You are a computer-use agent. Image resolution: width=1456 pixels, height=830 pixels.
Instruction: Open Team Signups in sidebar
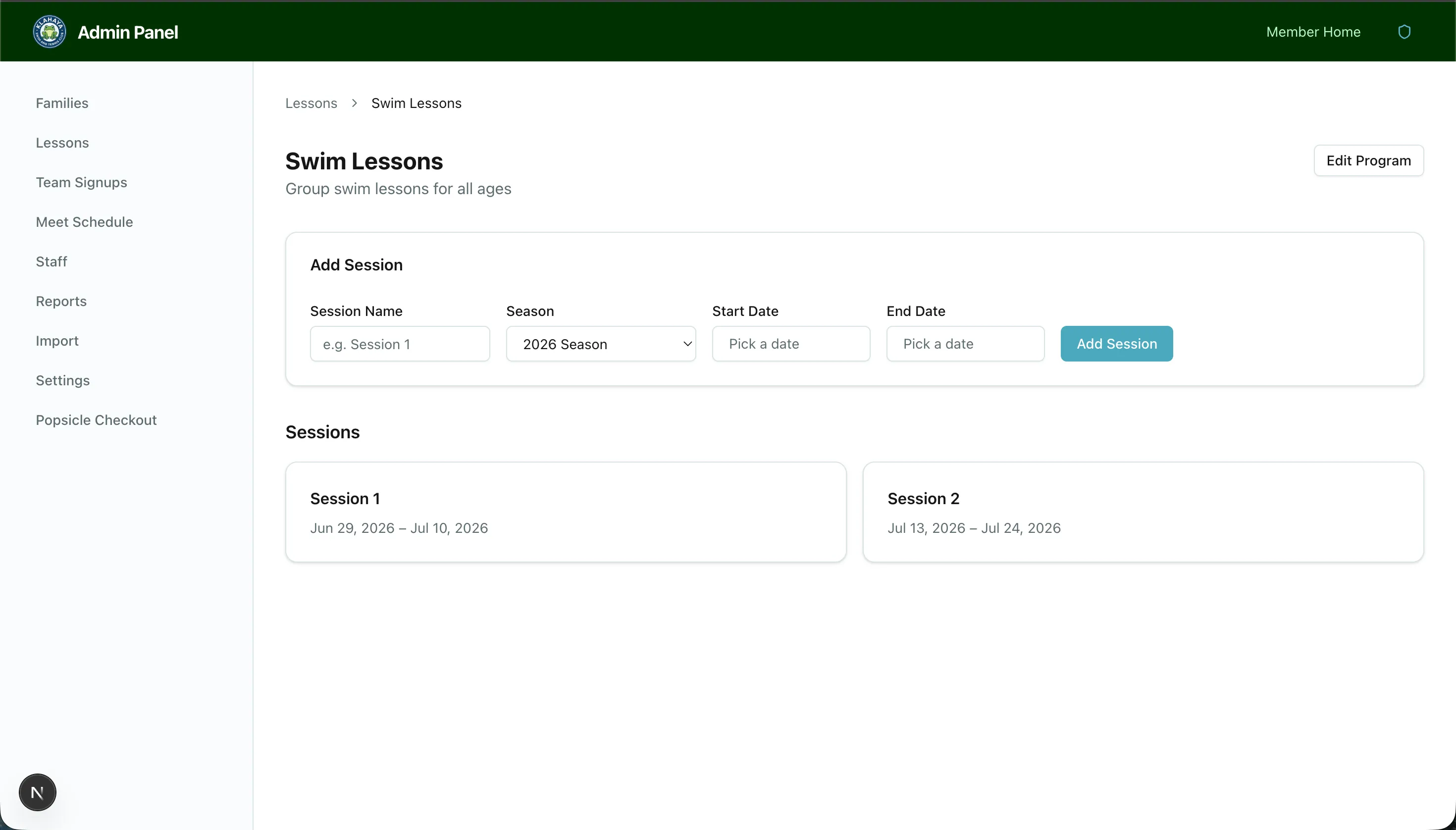coord(82,182)
